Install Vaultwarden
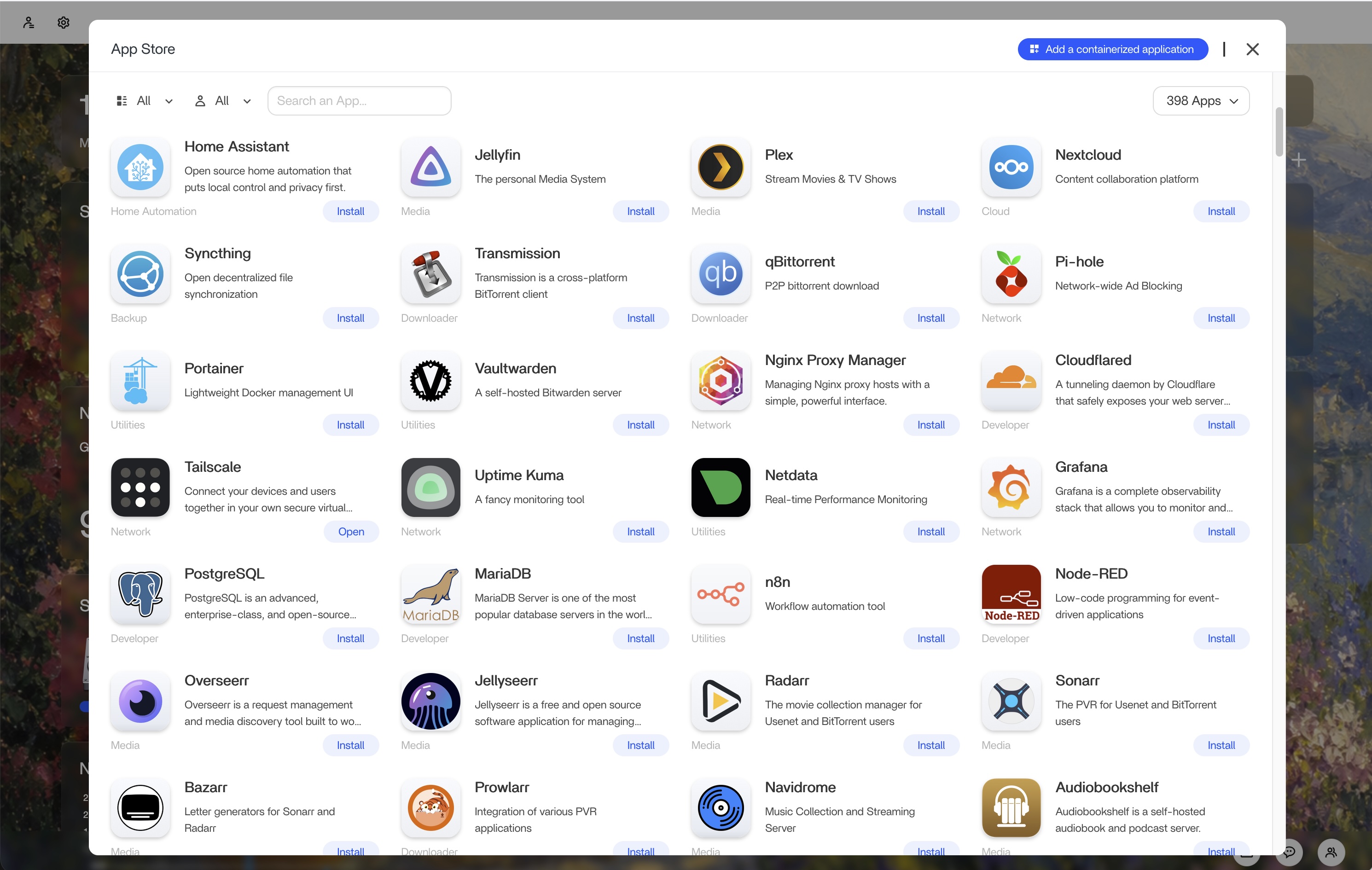This screenshot has height=870, width=1372. [x=640, y=425]
